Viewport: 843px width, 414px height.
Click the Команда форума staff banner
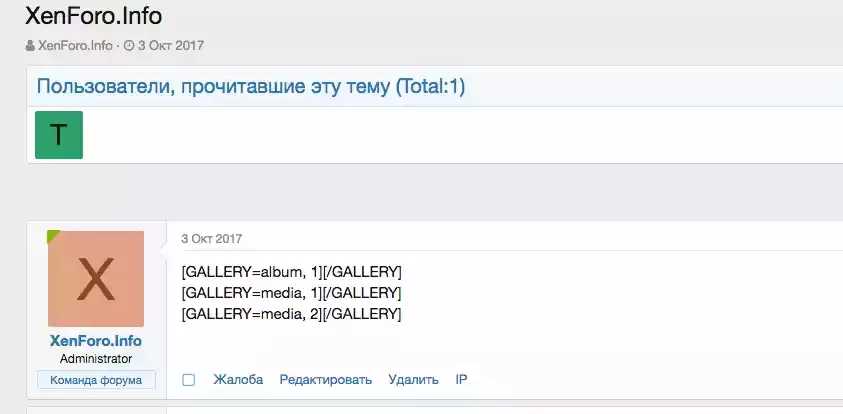click(x=96, y=380)
